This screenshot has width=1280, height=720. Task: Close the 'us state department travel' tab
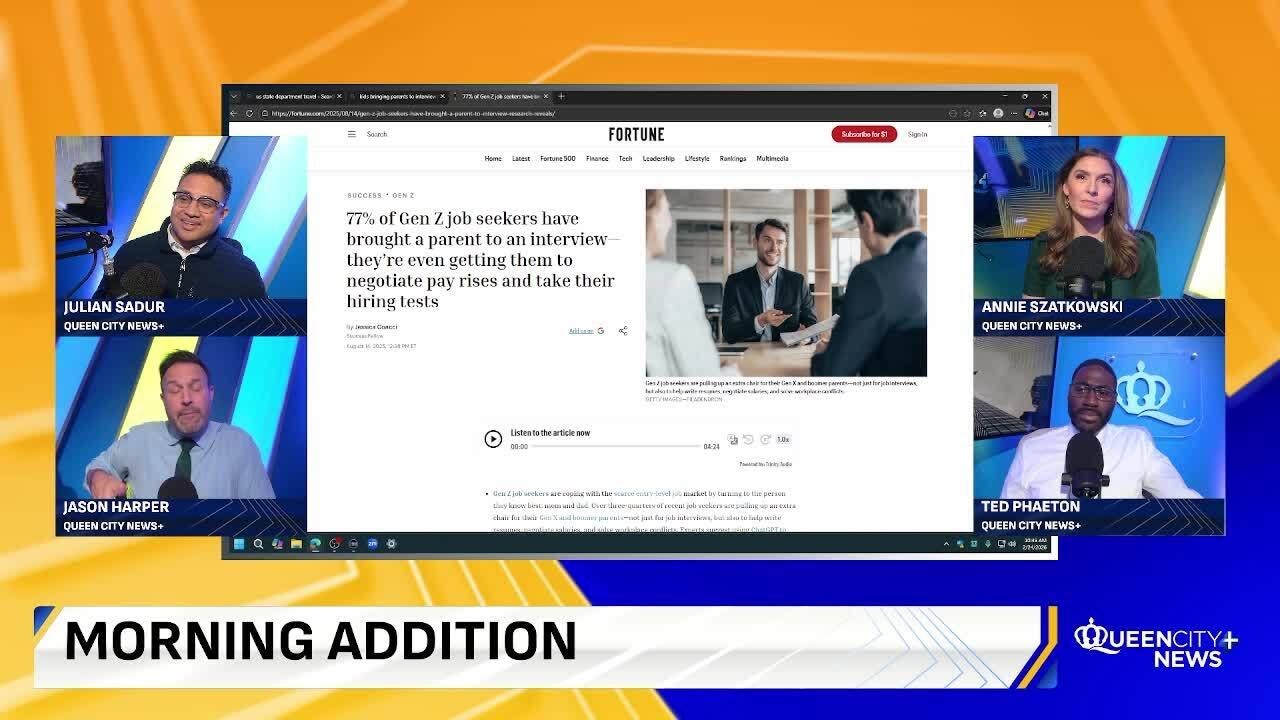click(339, 96)
